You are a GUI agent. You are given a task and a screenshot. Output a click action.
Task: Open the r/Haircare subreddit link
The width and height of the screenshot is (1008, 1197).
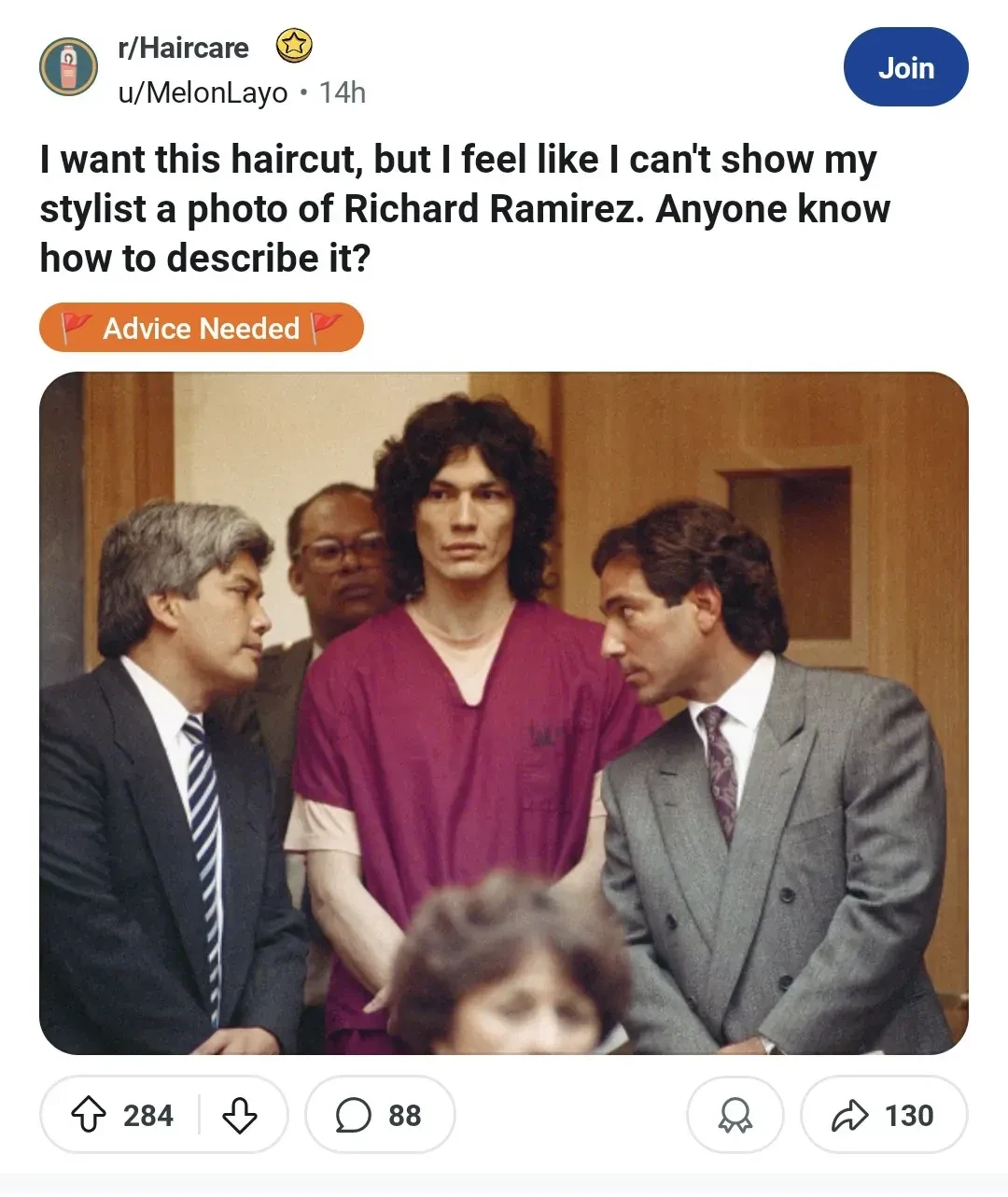183,48
